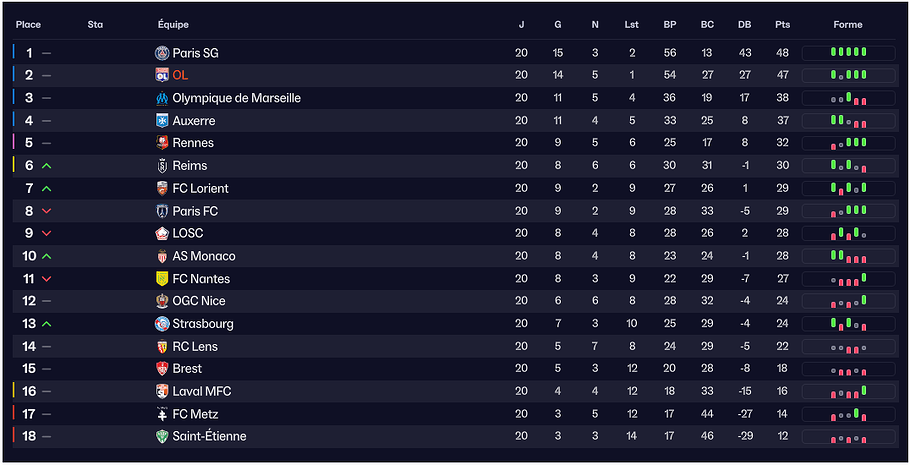Open the OL team name link
Image resolution: width=910 pixels, height=465 pixels.
[180, 75]
